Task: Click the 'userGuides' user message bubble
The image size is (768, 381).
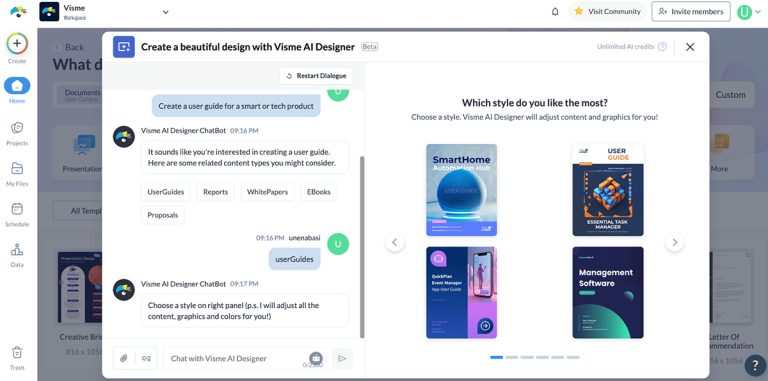Action: coord(294,259)
